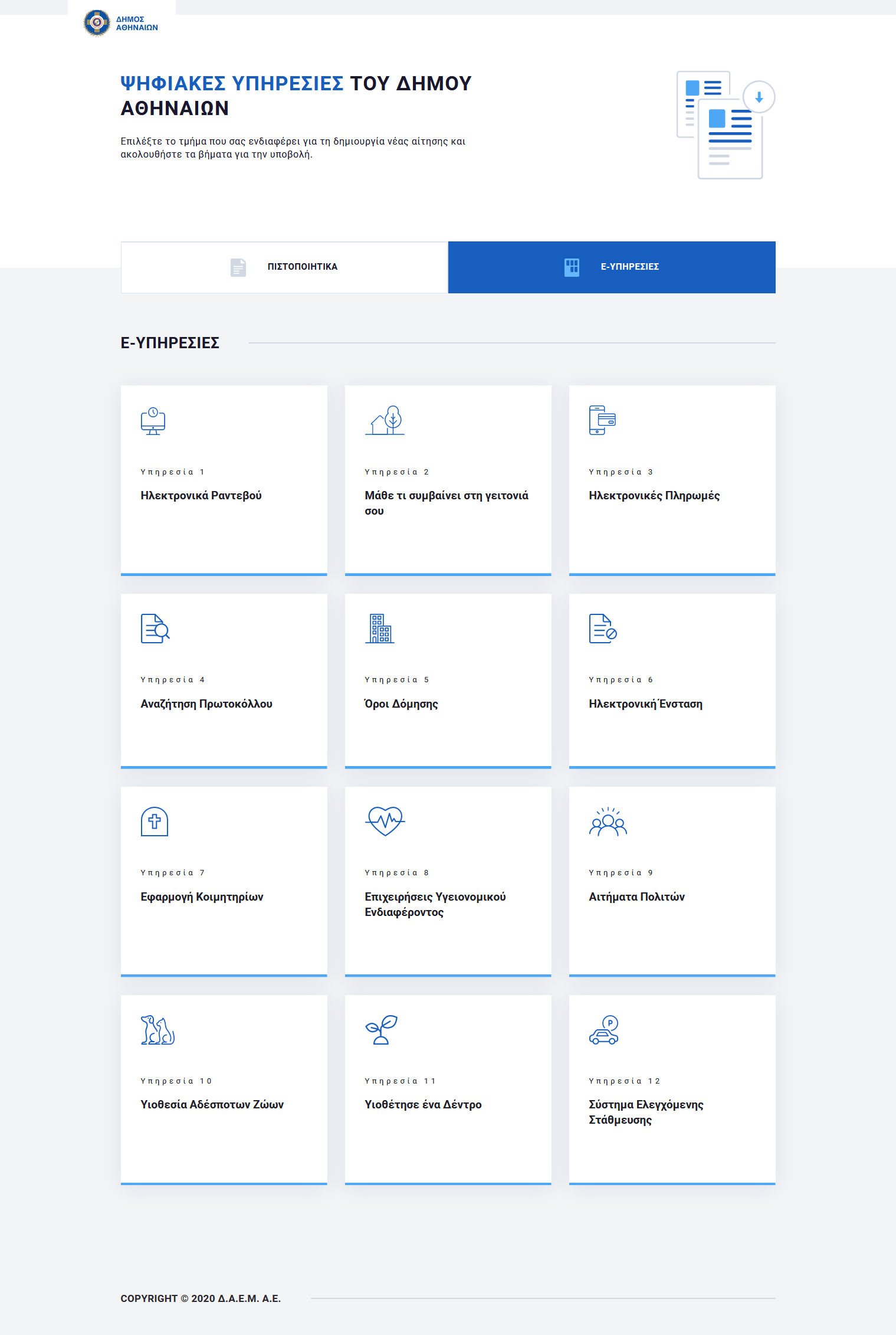Click the building icon for Όροι Δόμησης
This screenshot has width=896, height=1335.
(379, 629)
